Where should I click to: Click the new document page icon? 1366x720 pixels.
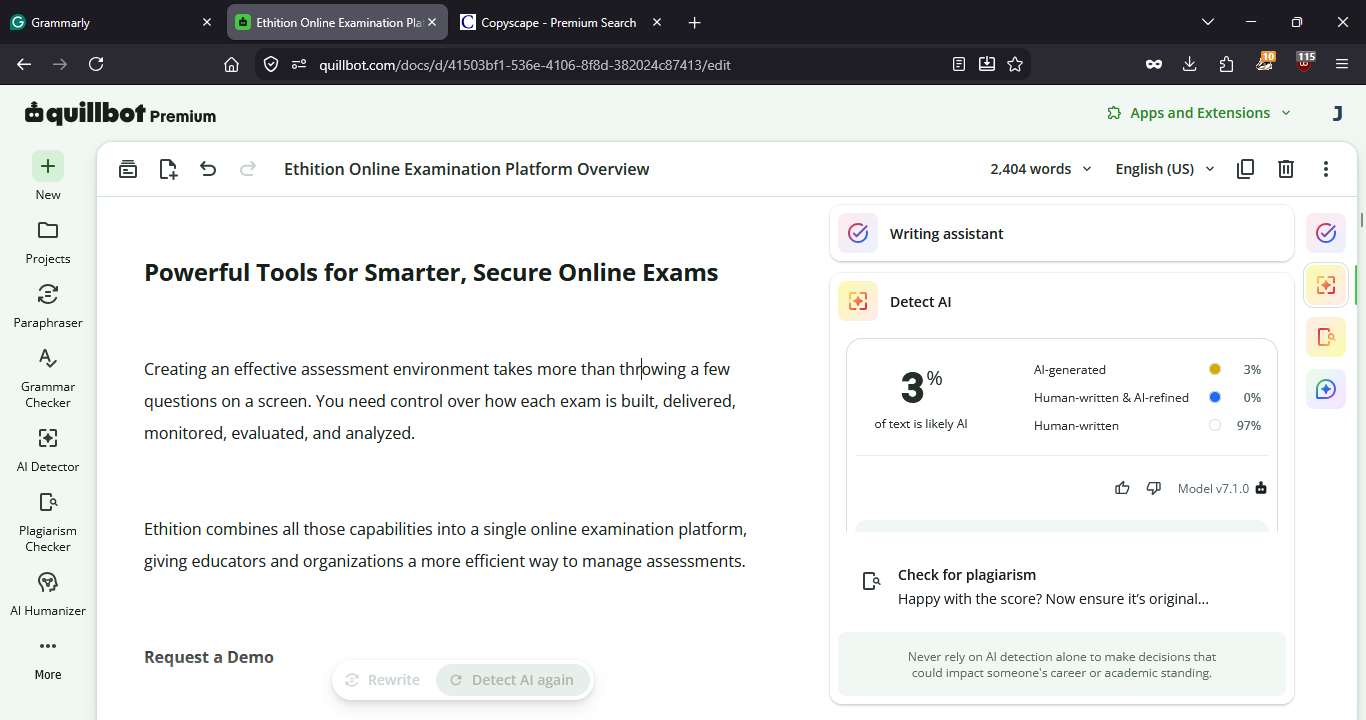pos(168,169)
